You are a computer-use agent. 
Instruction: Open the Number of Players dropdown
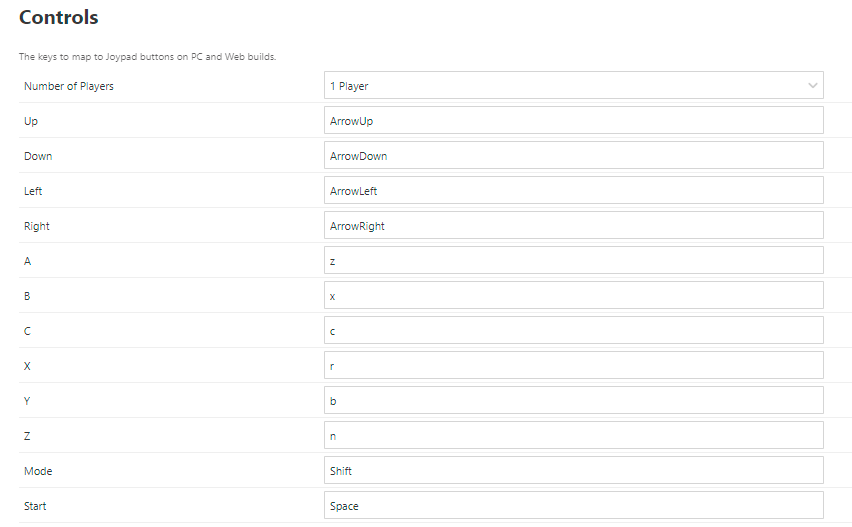click(x=573, y=86)
